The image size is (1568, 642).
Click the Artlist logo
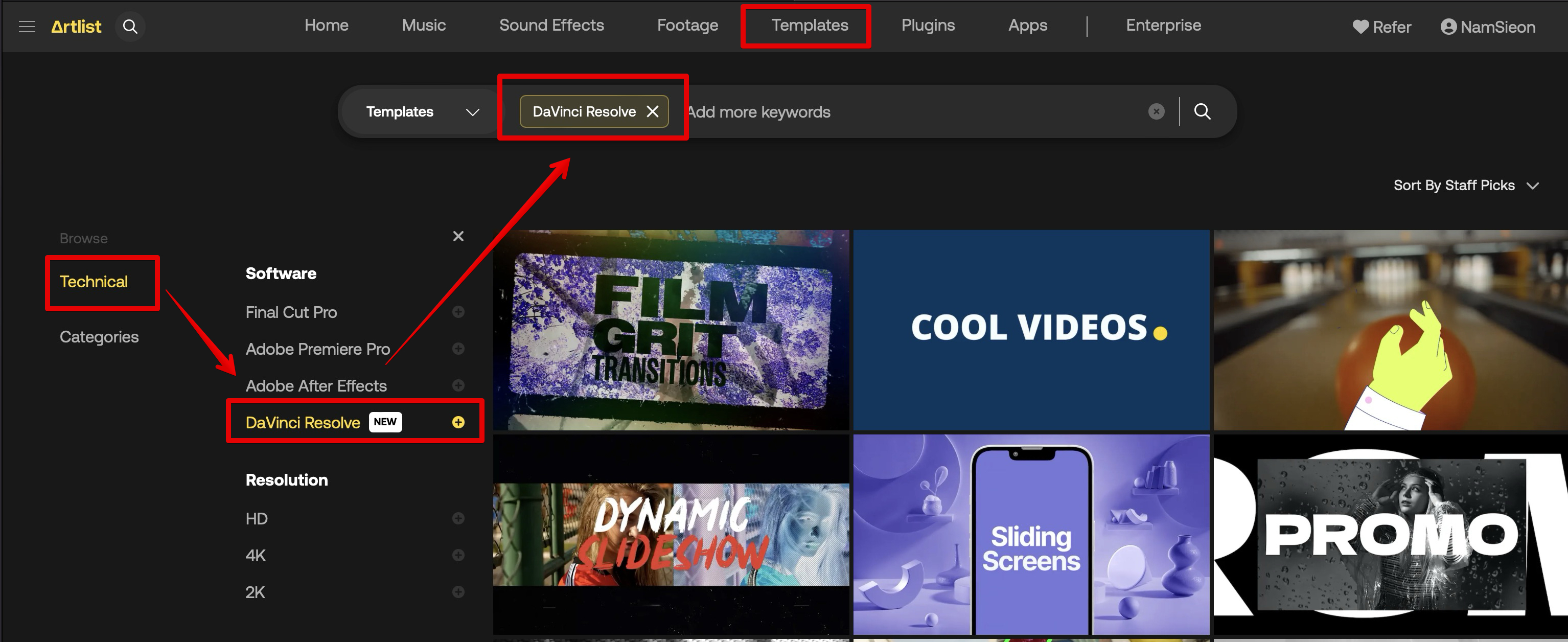pos(76,27)
